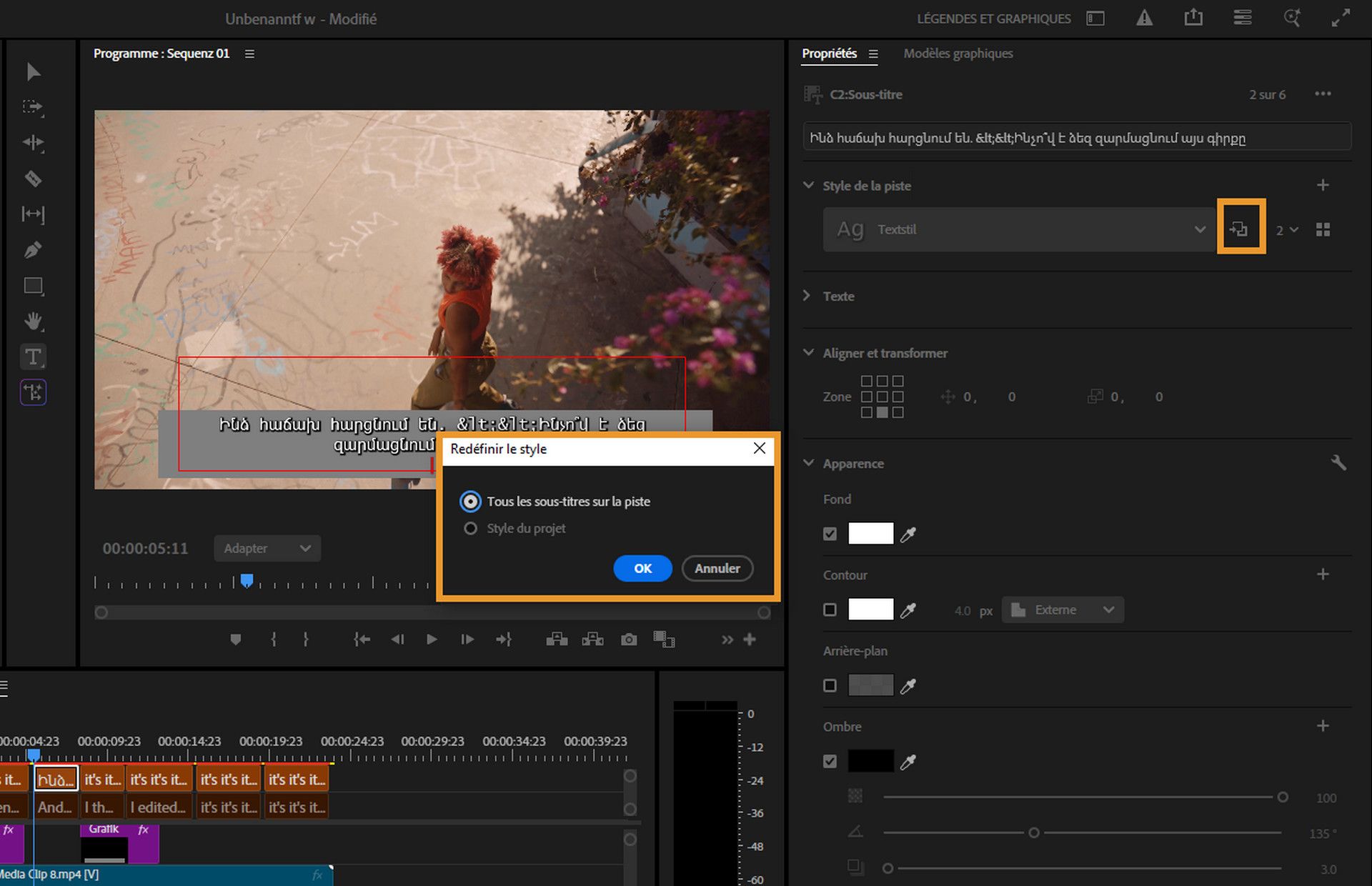This screenshot has height=886, width=1372.
Task: Select the Hand tool
Action: pos(33,321)
